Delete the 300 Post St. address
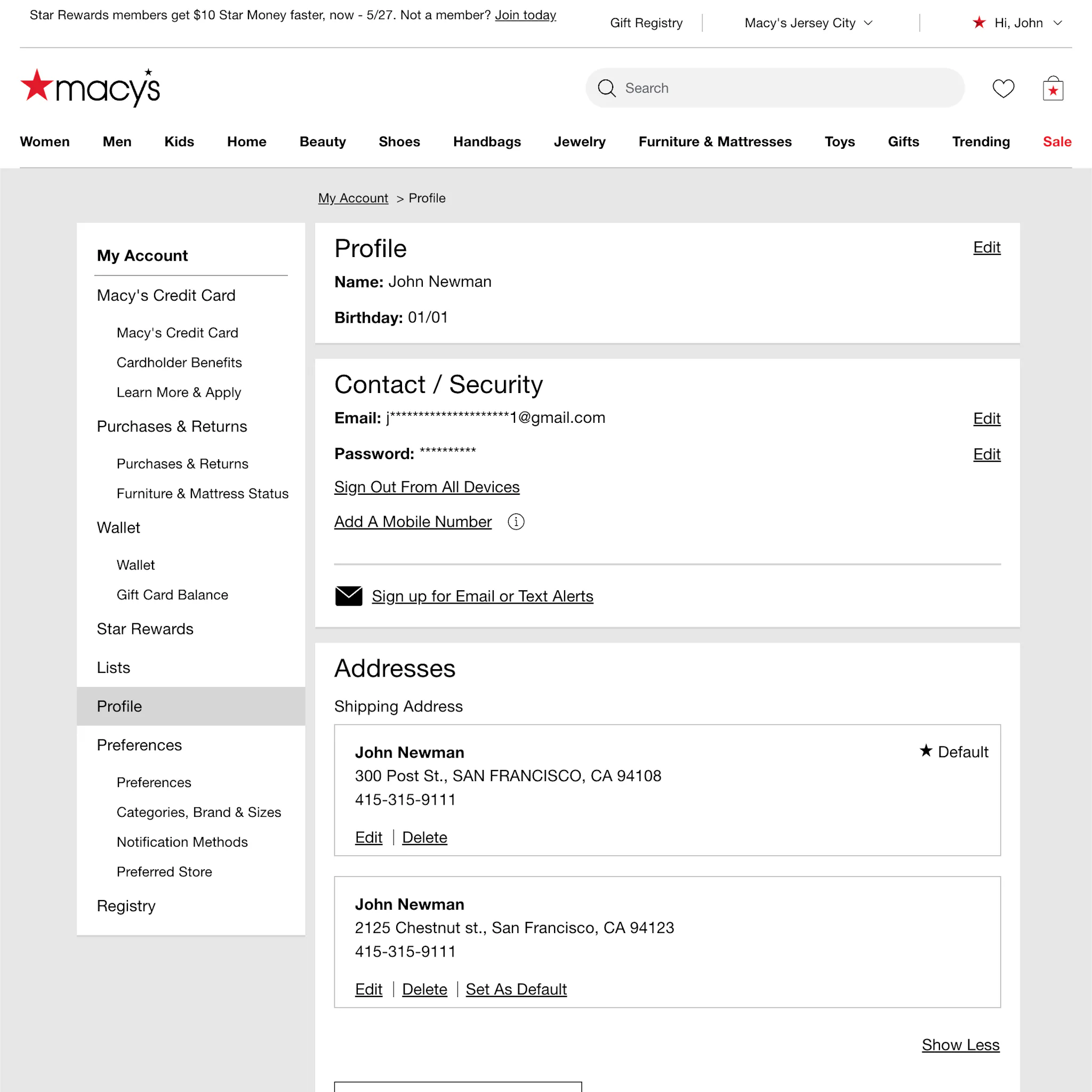 coord(424,837)
